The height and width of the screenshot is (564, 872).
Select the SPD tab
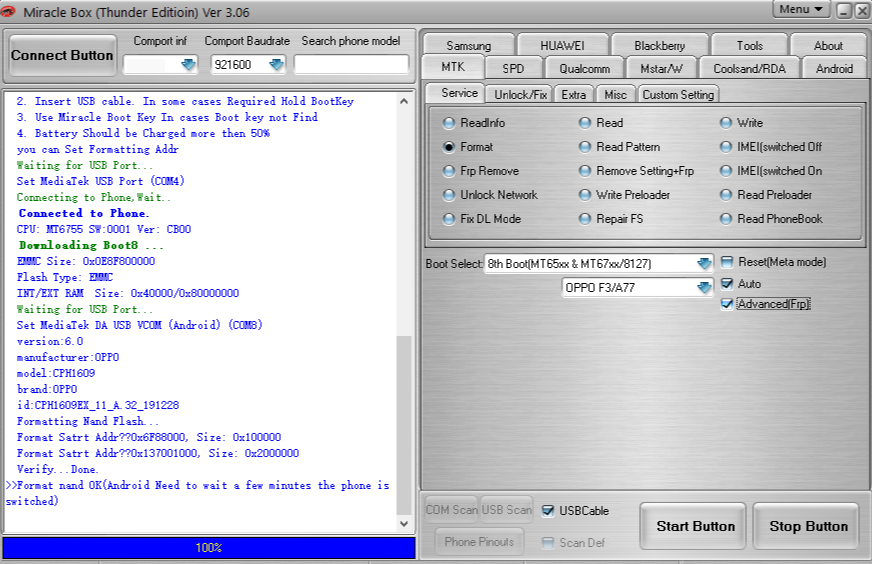tap(513, 68)
